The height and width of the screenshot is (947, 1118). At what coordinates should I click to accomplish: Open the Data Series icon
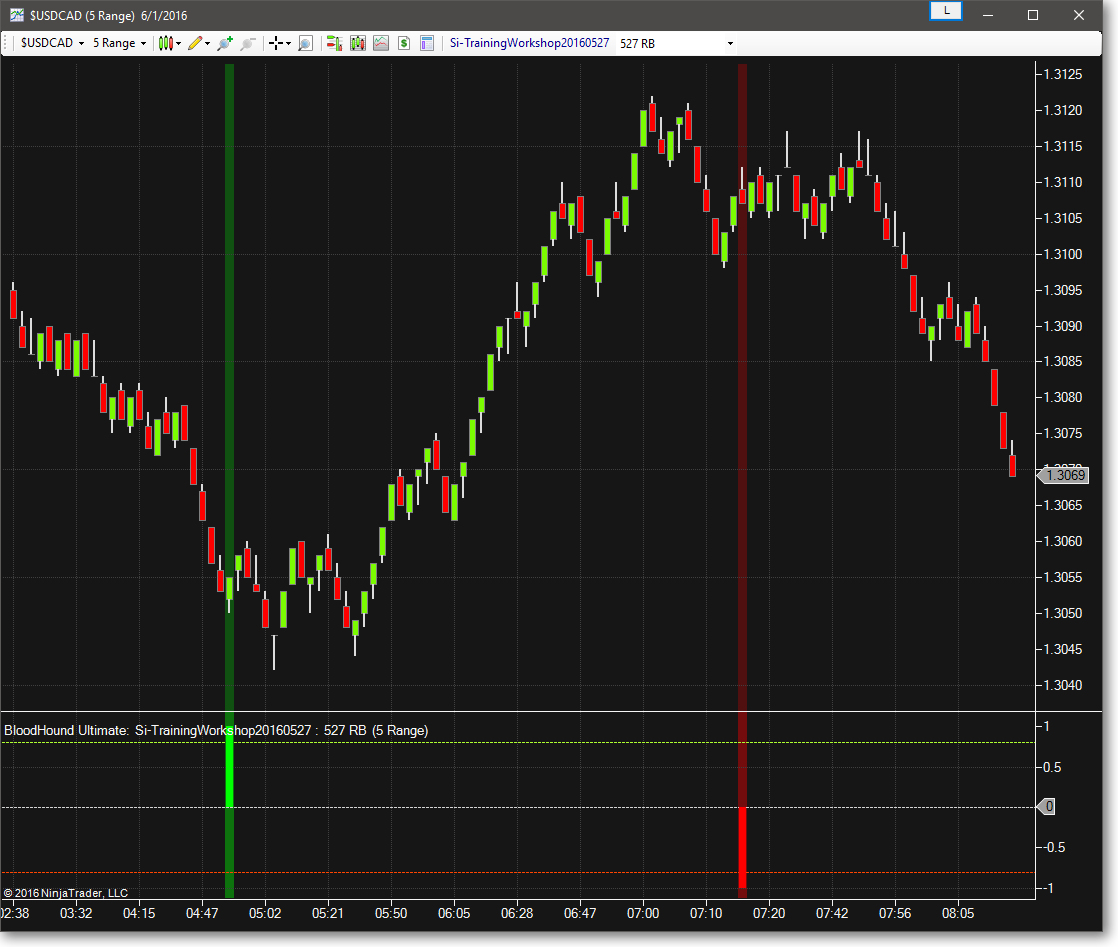click(x=358, y=43)
